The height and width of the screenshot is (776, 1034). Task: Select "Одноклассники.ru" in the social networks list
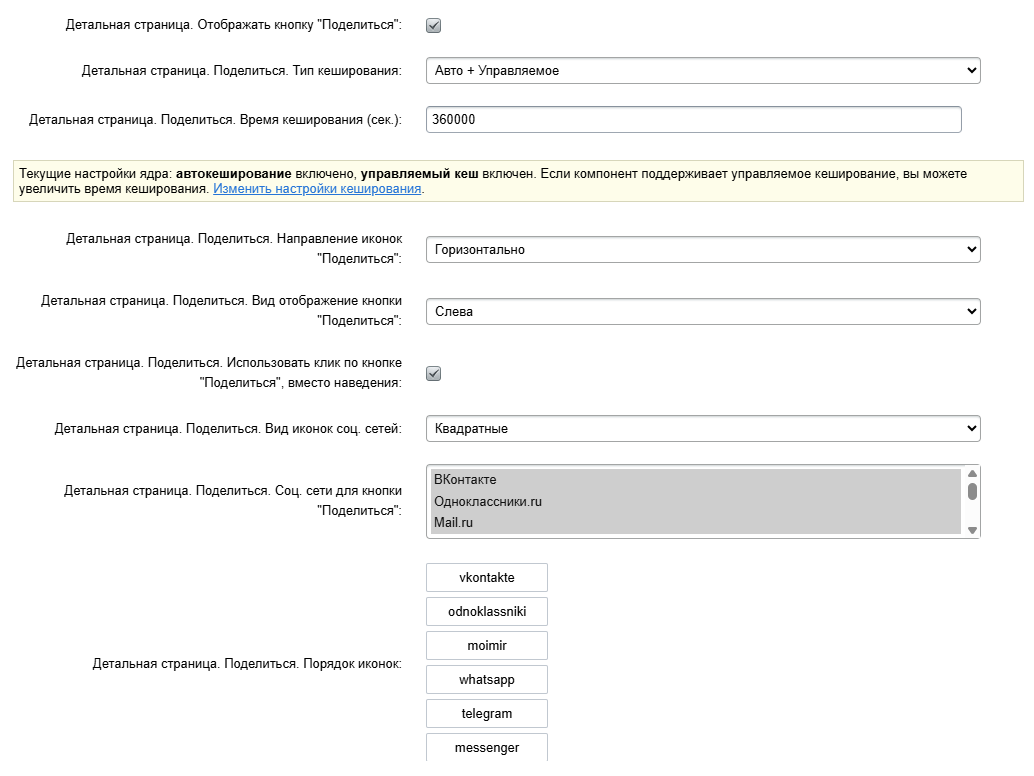694,501
